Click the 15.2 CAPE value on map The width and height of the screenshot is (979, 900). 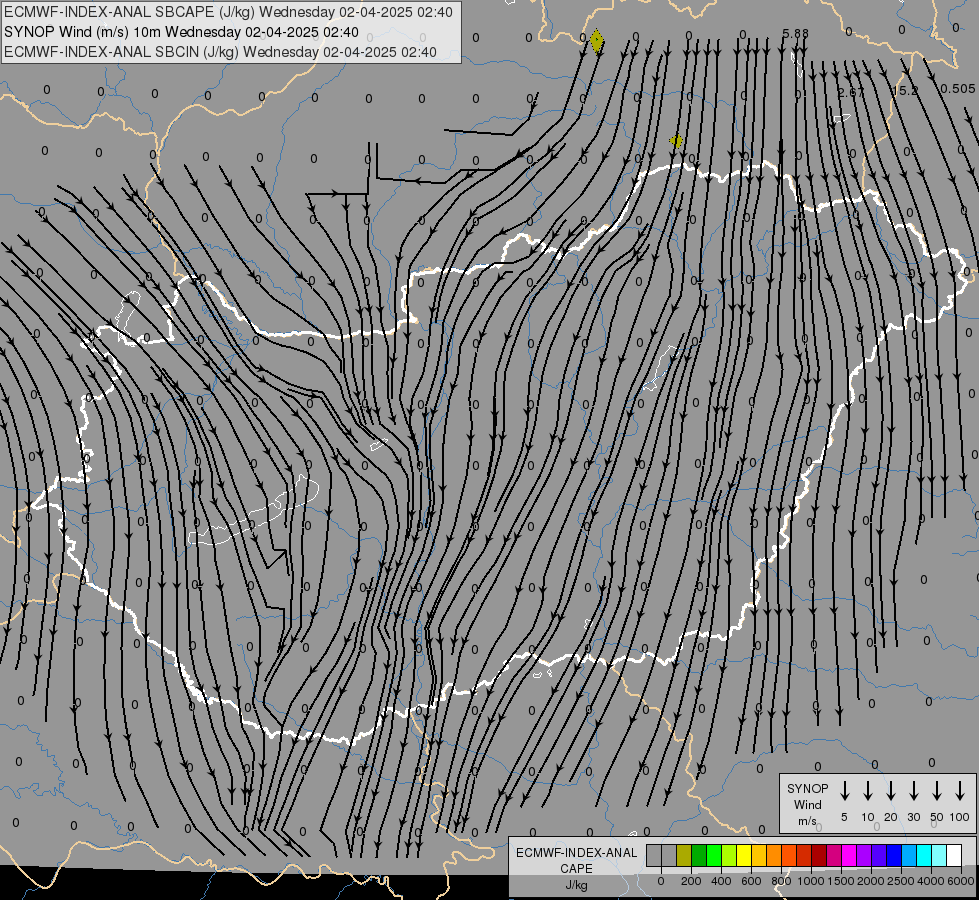[905, 91]
